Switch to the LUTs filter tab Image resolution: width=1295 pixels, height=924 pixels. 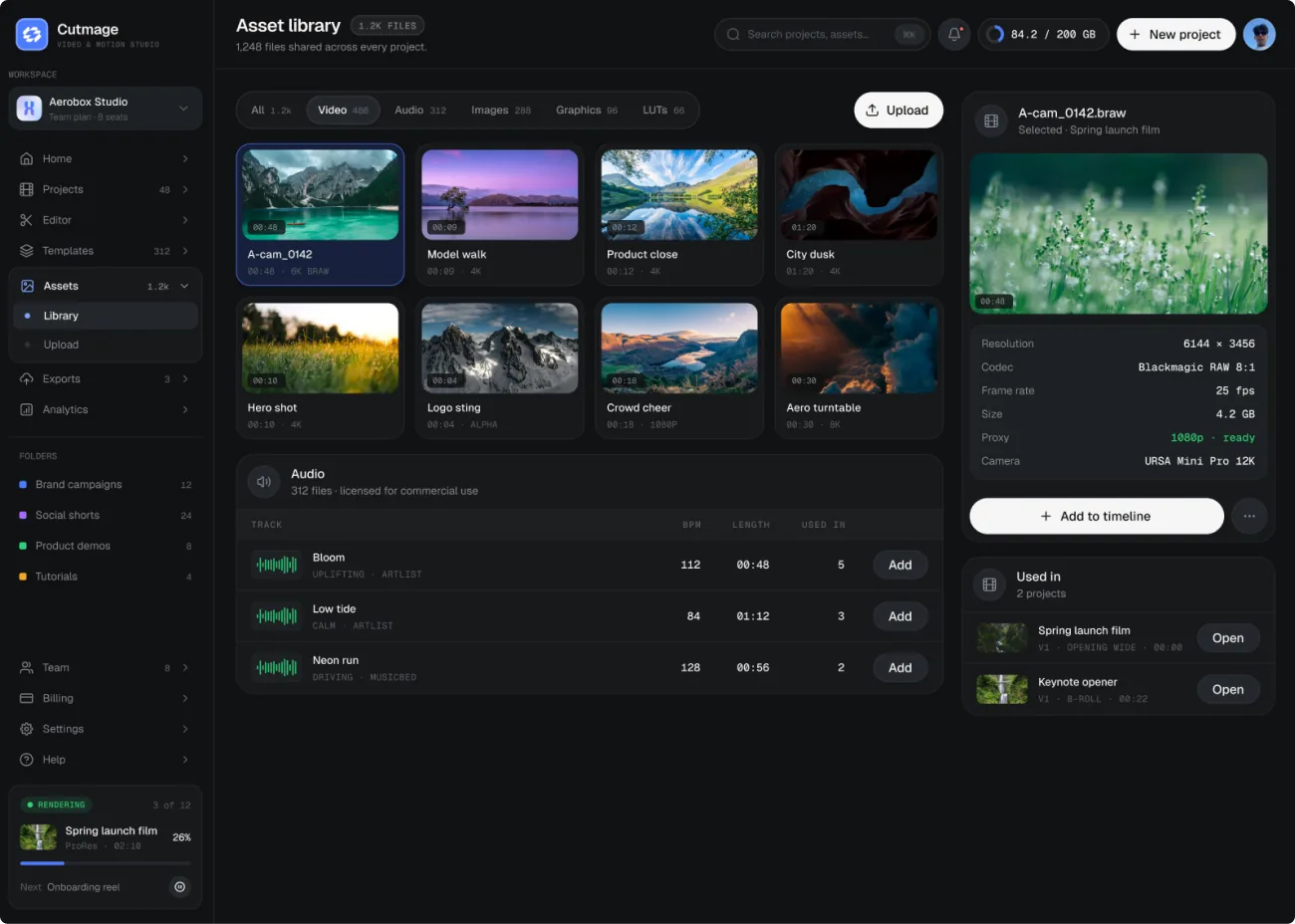[x=663, y=111]
